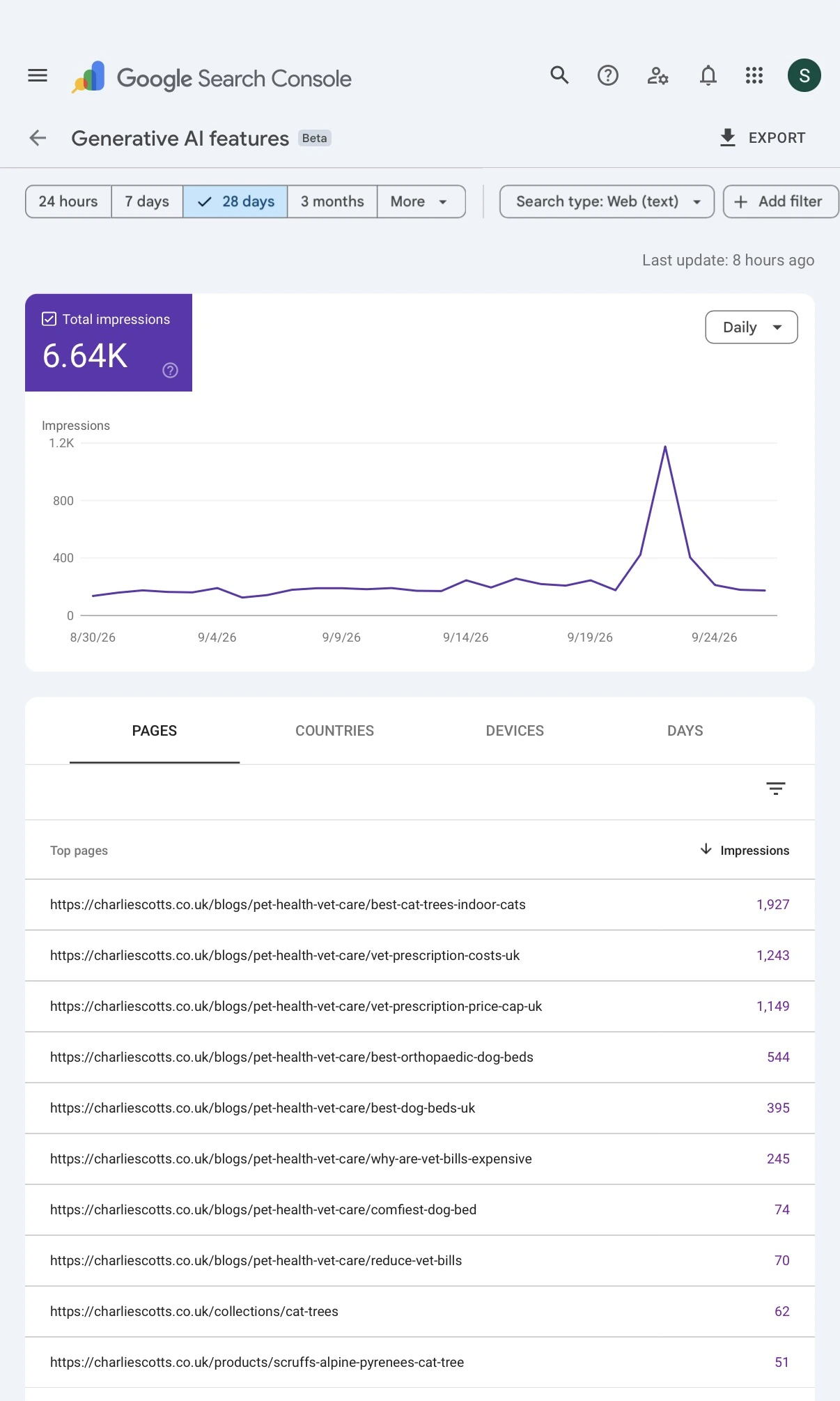Click the 6.64K total impressions figure
840x1401 pixels.
click(85, 356)
